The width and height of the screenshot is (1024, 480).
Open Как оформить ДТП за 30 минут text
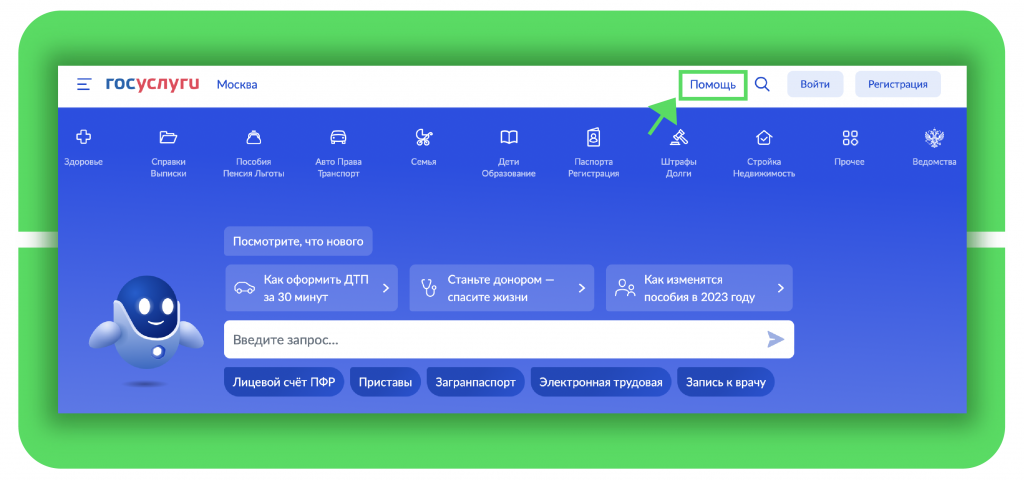[x=317, y=288]
